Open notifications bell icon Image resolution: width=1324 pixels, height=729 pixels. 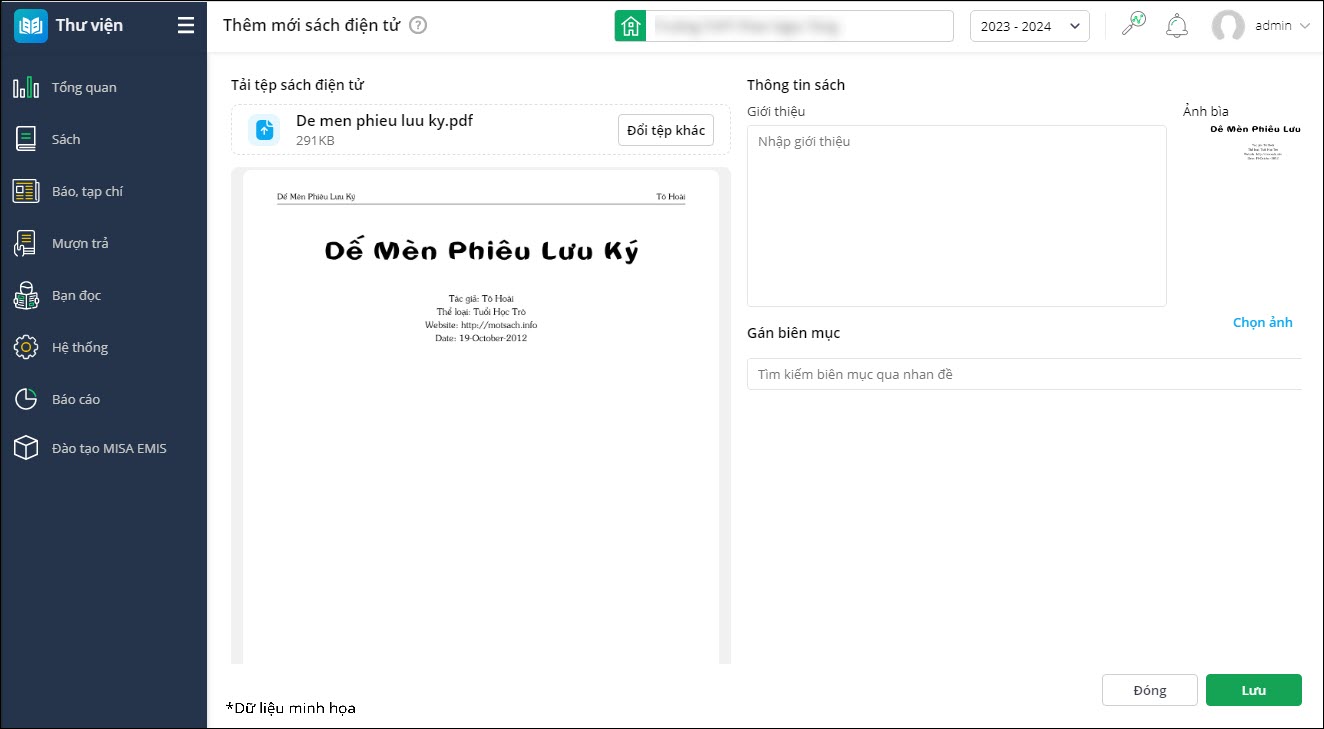click(1177, 26)
